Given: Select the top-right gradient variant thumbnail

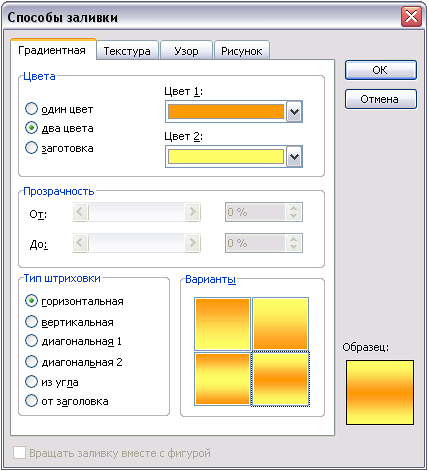Looking at the screenshot, I should (x=280, y=324).
